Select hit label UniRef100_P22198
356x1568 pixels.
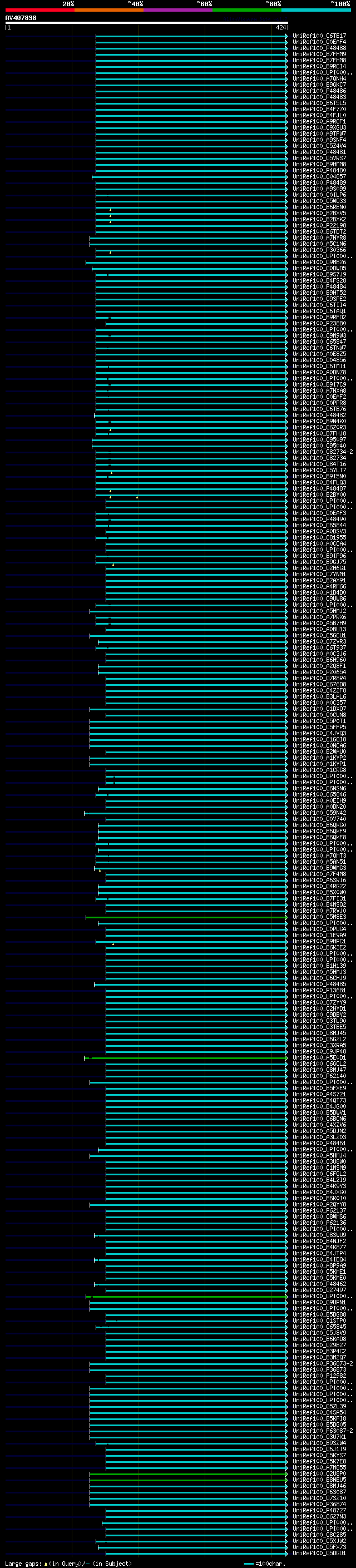click(x=319, y=226)
